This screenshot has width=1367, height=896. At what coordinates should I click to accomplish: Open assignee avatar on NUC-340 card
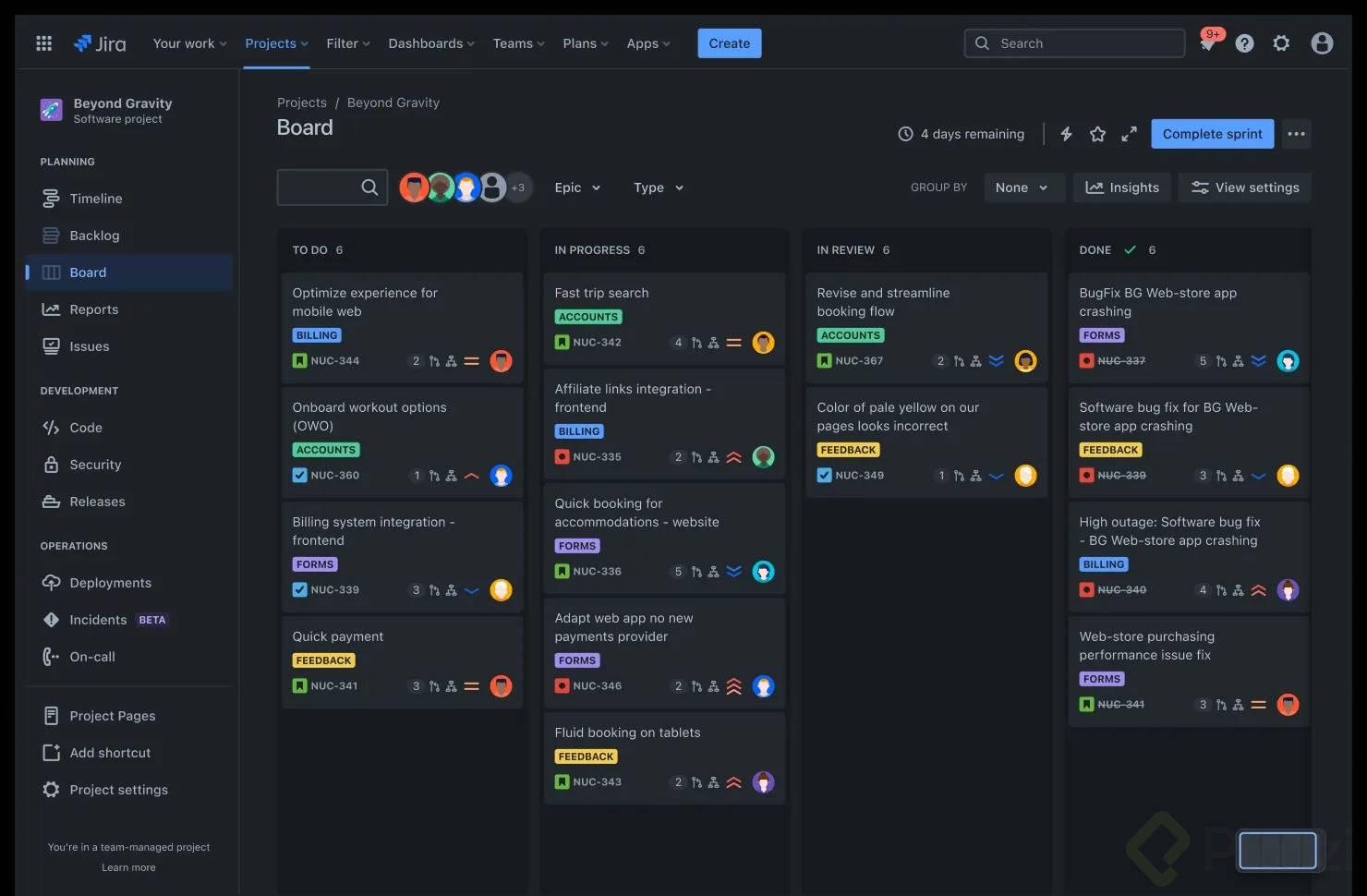tap(1288, 590)
